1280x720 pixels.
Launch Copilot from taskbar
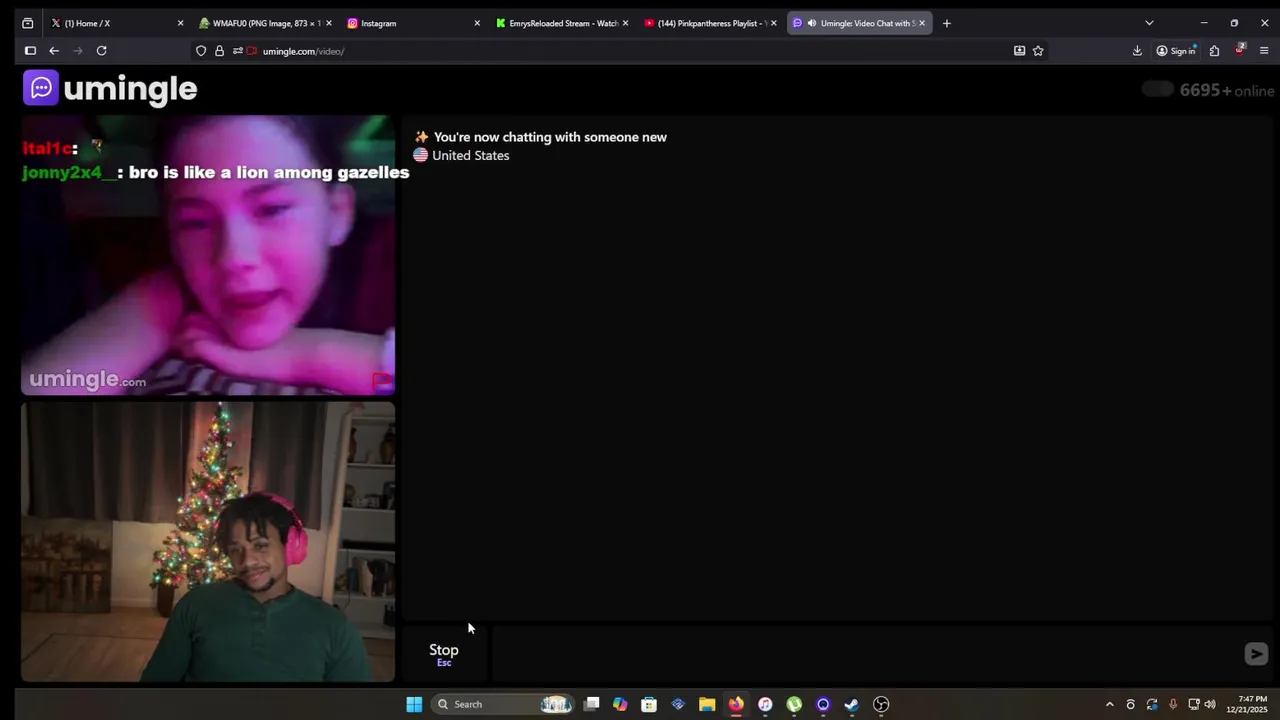coord(620,704)
